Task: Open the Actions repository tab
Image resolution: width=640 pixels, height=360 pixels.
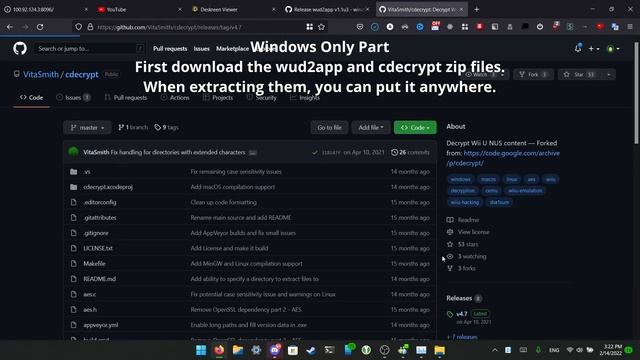Action: pyautogui.click(x=175, y=98)
